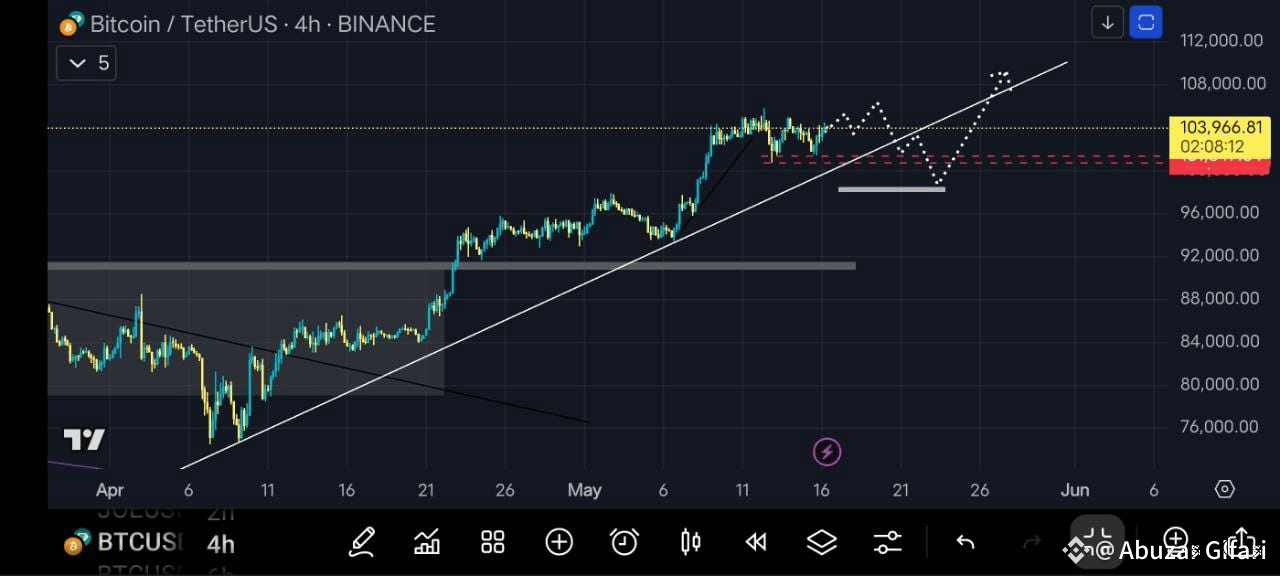
Task: Tap the 88,000.00 price scale label
Action: coord(1219,298)
